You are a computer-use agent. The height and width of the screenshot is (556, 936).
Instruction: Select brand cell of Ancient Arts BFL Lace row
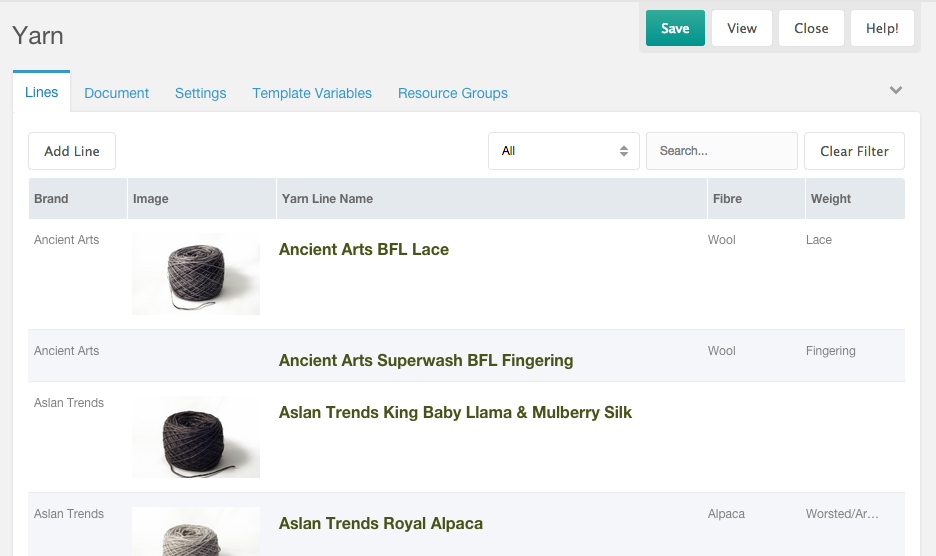tap(66, 239)
